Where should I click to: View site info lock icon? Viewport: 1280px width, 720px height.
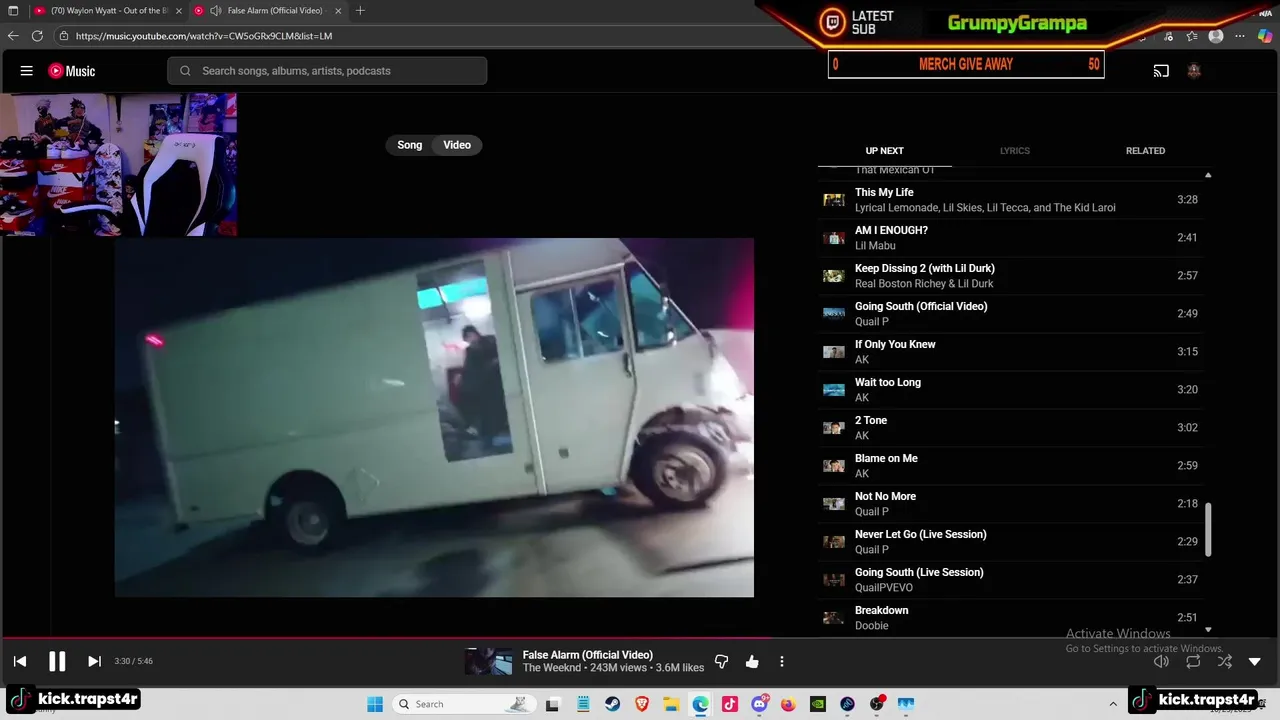(x=64, y=36)
